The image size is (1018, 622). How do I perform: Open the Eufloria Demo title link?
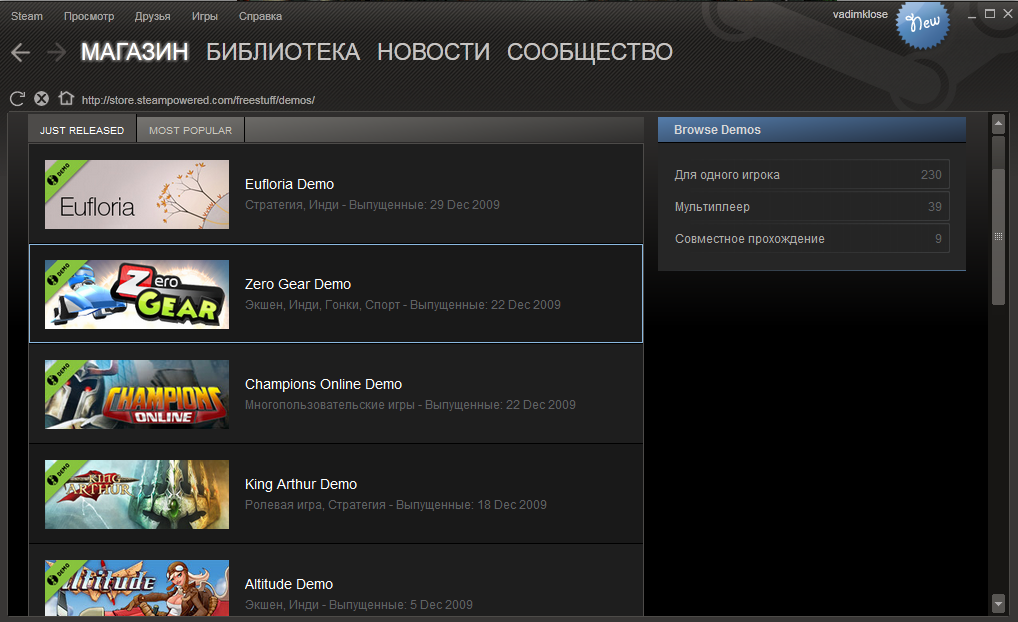tap(290, 184)
